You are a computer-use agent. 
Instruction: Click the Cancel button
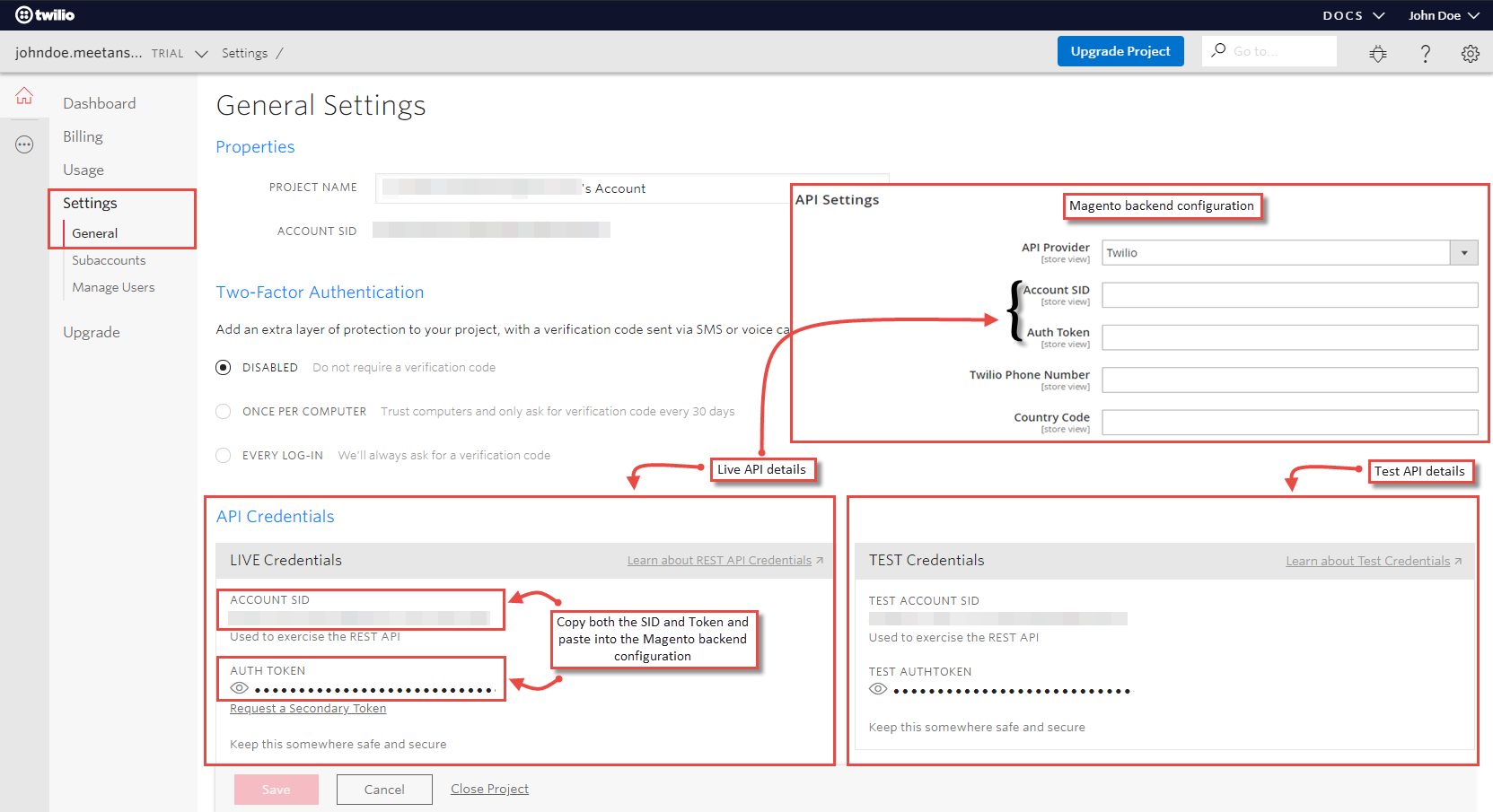point(384,790)
